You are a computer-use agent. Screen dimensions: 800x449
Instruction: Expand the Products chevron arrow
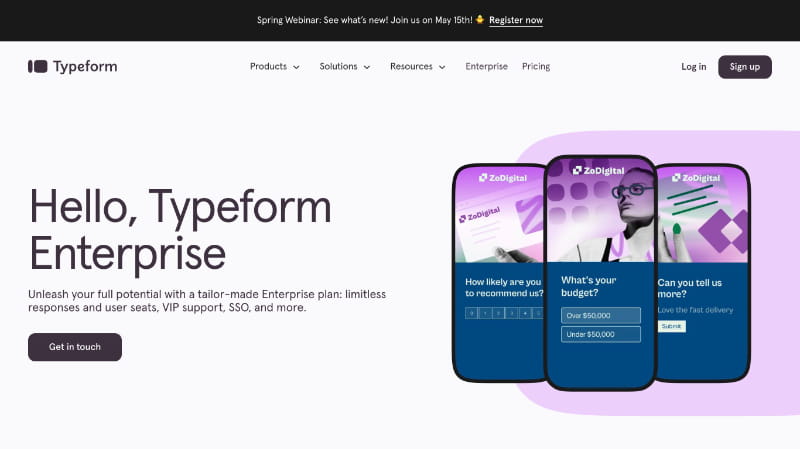(x=296, y=67)
